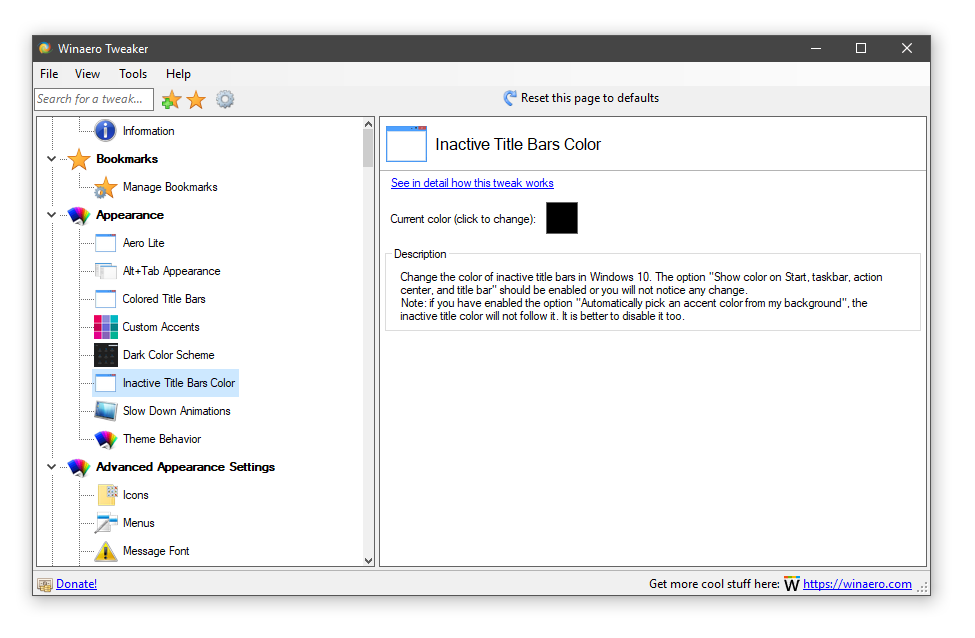Click the Aero Lite window icon

pos(105,243)
